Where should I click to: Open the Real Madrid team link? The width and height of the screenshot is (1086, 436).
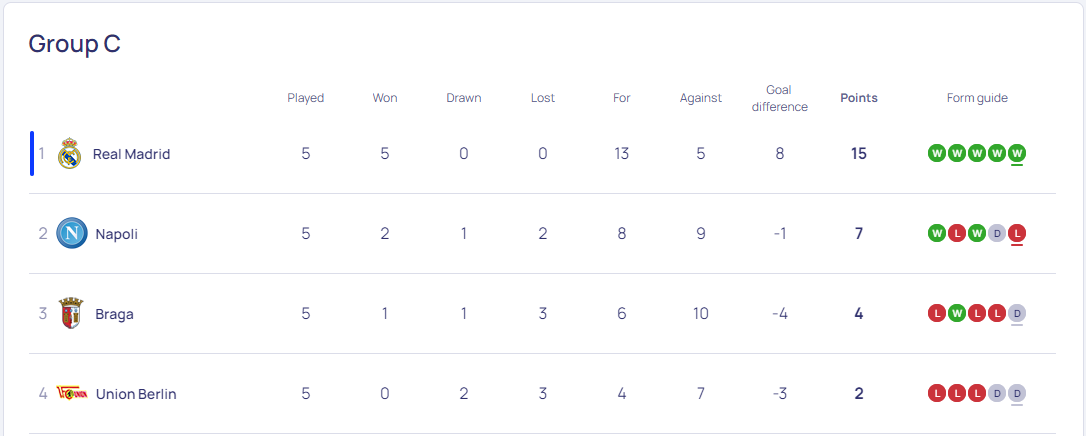(132, 154)
